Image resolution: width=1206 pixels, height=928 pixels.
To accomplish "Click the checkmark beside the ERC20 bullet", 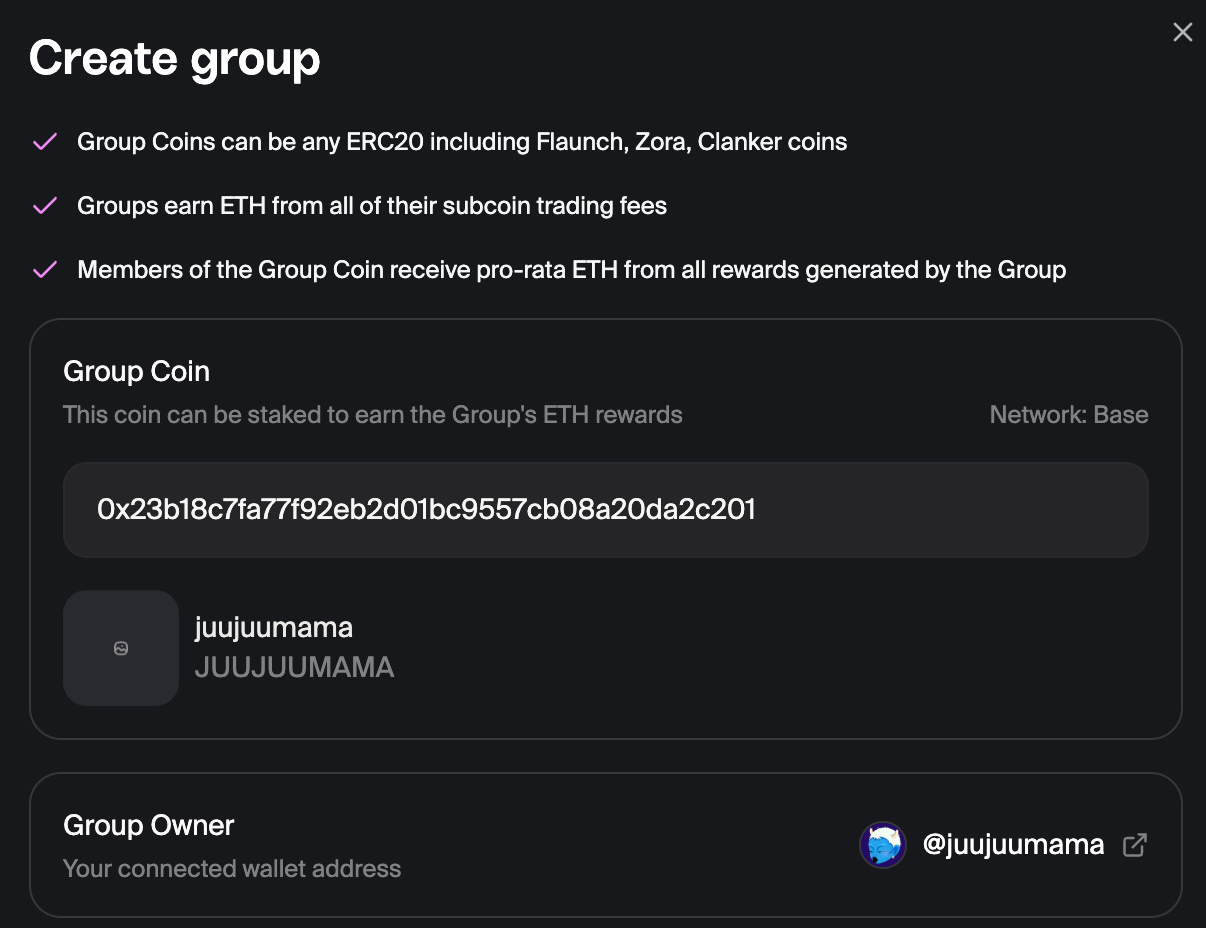I will tap(45, 142).
